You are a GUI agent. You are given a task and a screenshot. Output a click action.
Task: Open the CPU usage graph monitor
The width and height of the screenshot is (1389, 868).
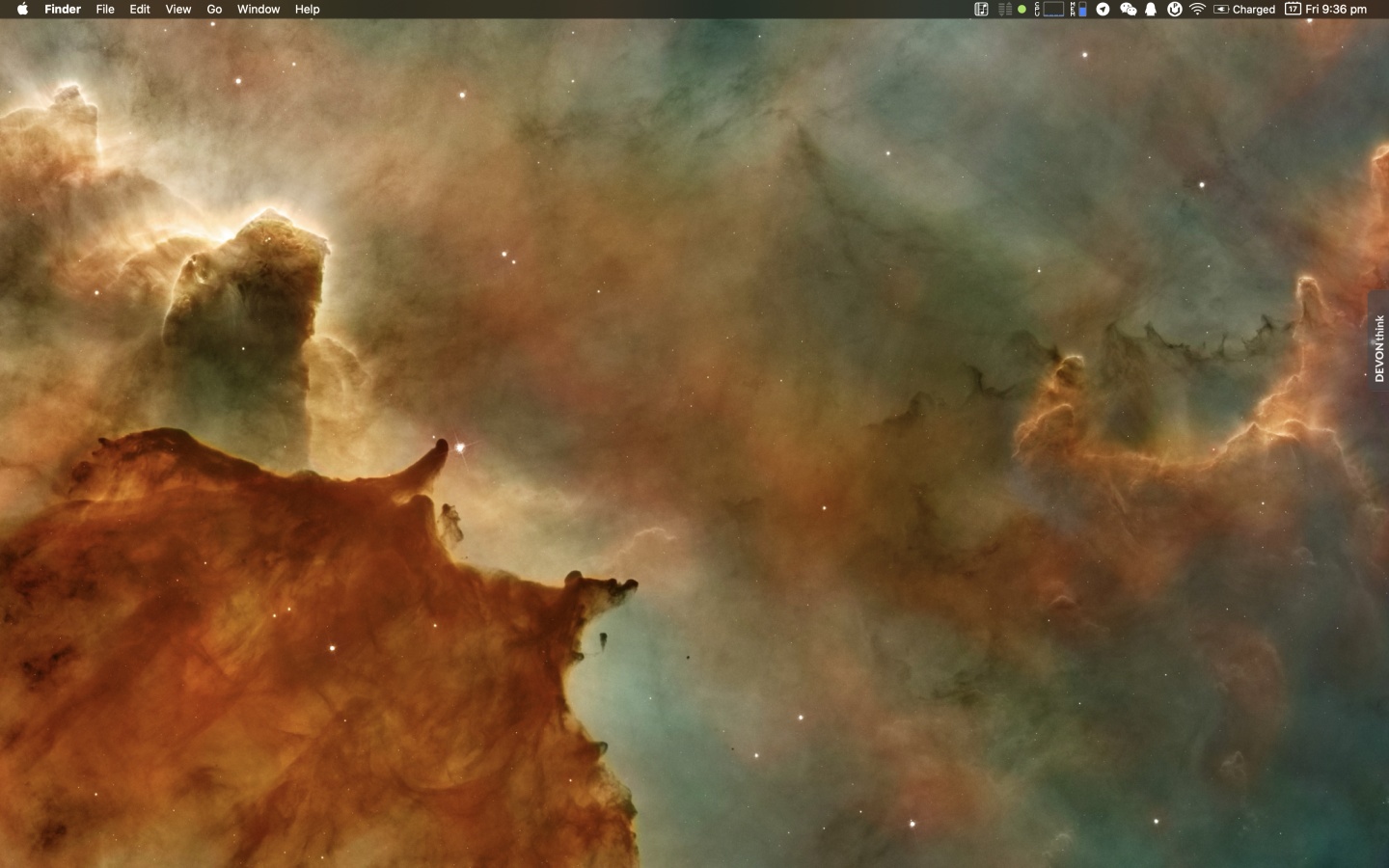coord(1049,9)
